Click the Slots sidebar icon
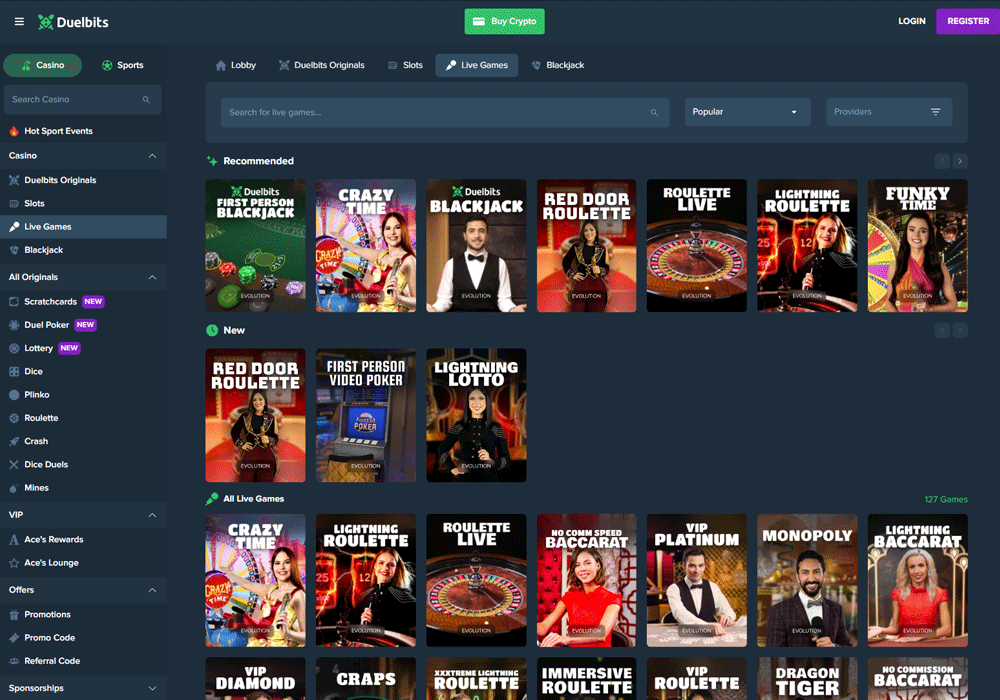The width and height of the screenshot is (1000, 700). [x=14, y=203]
